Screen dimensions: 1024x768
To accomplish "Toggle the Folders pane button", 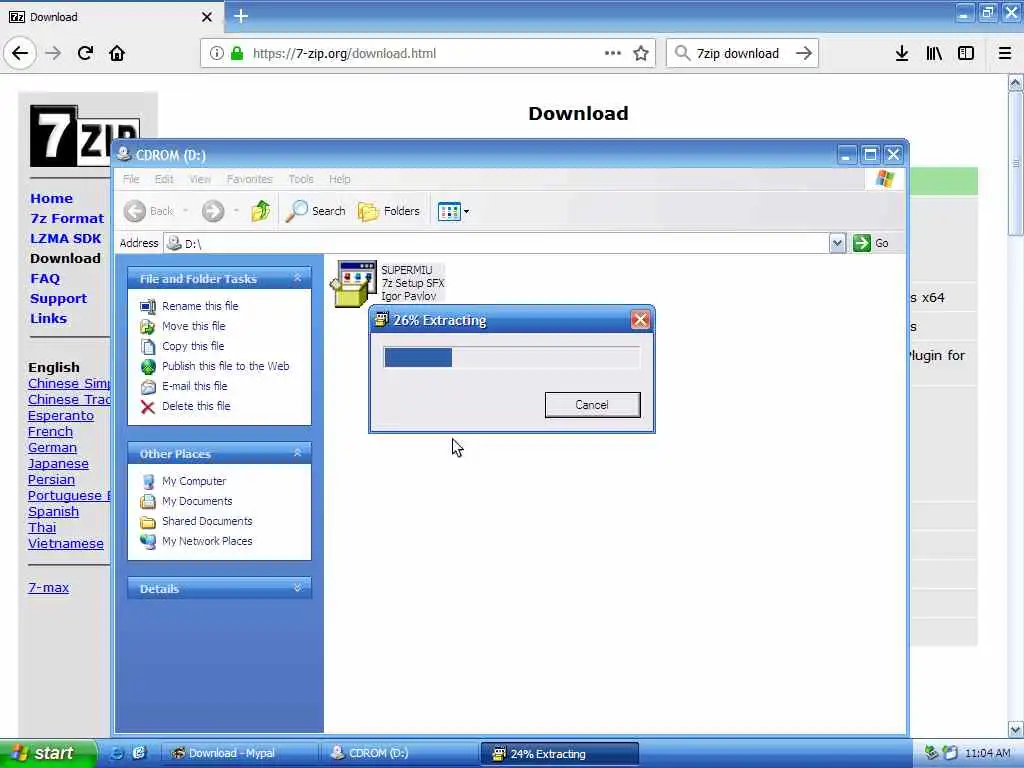I will 389,211.
